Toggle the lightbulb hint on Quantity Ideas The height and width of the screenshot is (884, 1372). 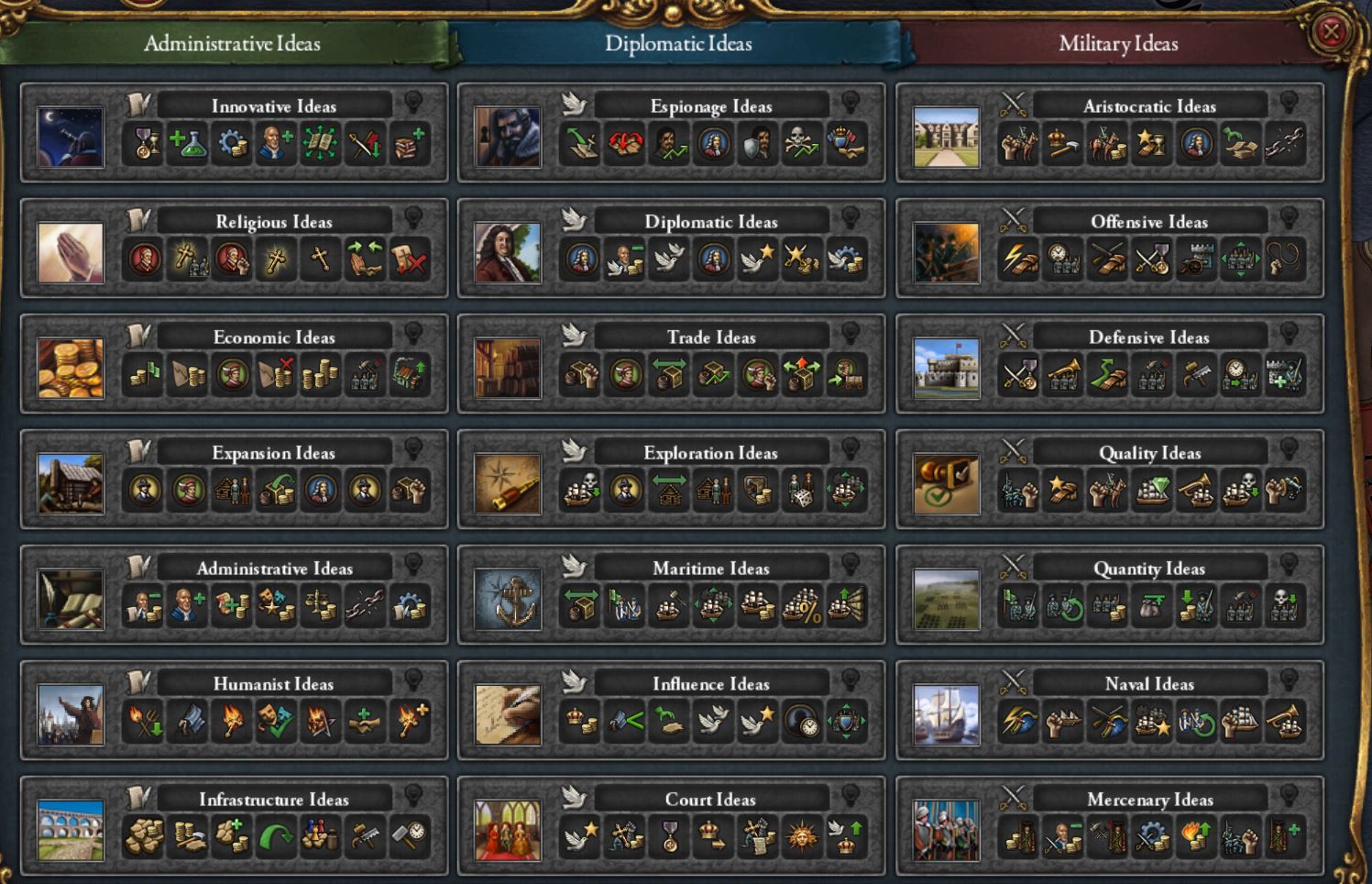pyautogui.click(x=1289, y=564)
